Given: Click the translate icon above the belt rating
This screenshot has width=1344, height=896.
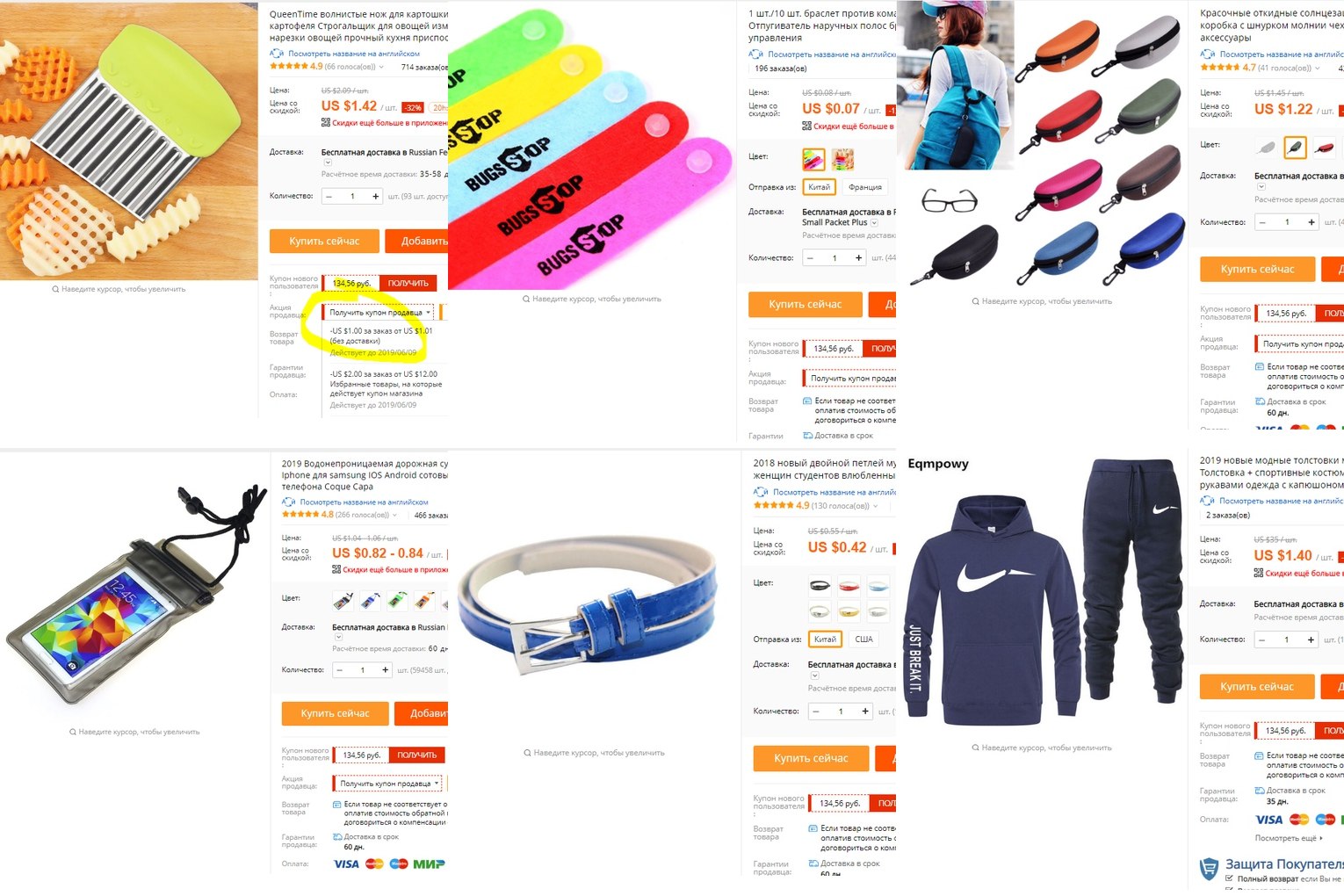Looking at the screenshot, I should pos(761,492).
